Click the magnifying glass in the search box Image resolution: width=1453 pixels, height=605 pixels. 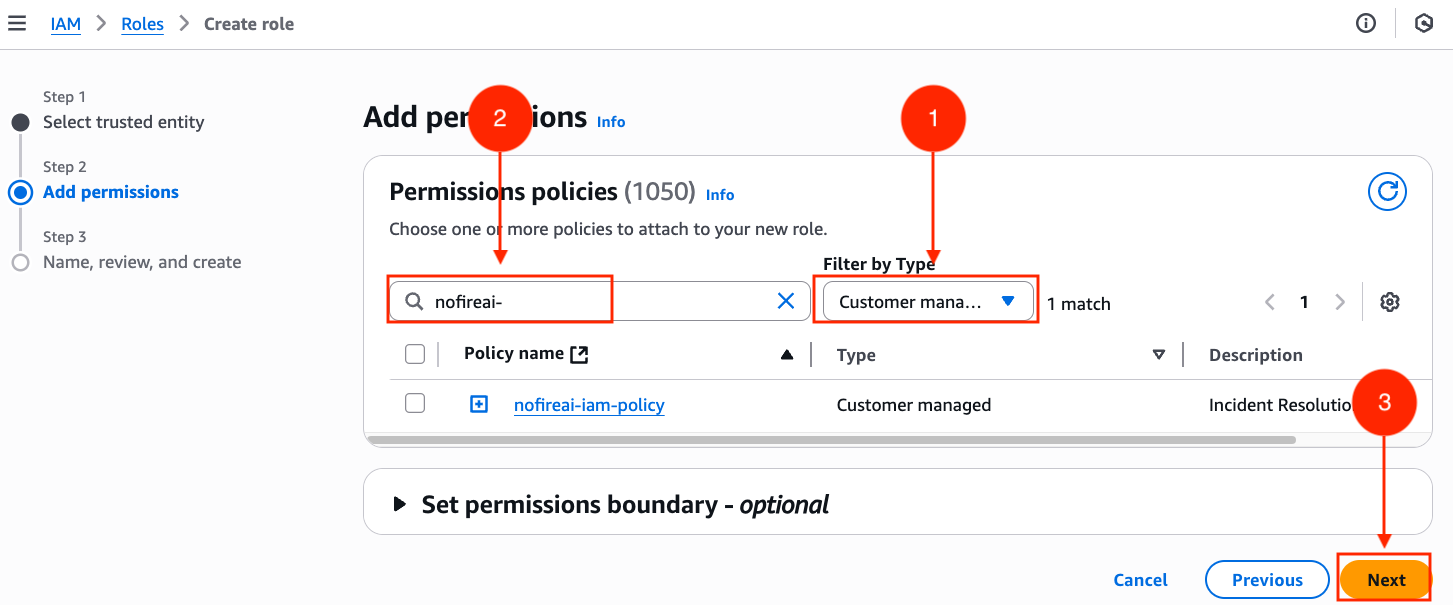tap(412, 300)
